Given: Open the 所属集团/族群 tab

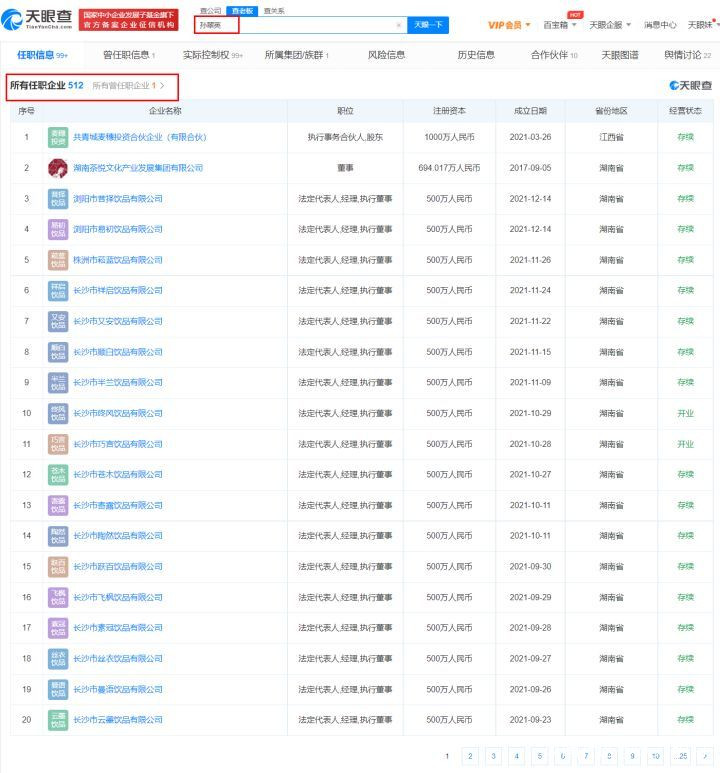Looking at the screenshot, I should [x=296, y=55].
